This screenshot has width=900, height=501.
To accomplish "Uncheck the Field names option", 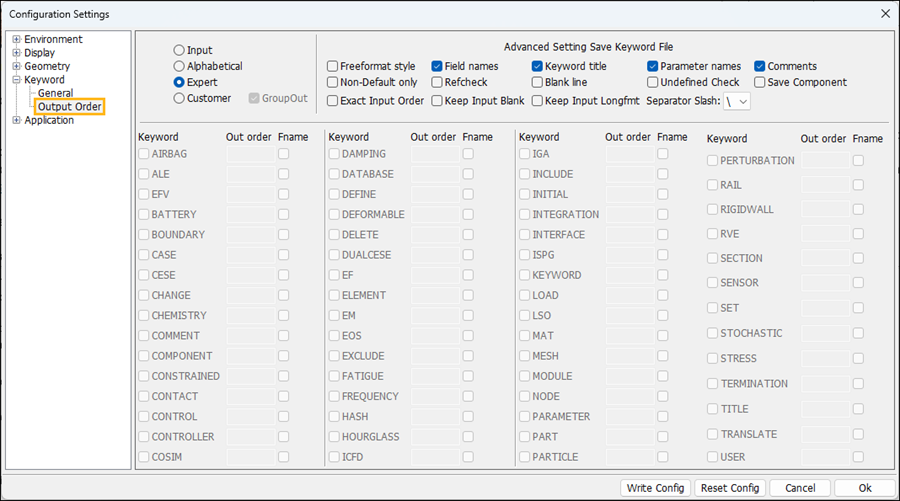I will [x=438, y=67].
